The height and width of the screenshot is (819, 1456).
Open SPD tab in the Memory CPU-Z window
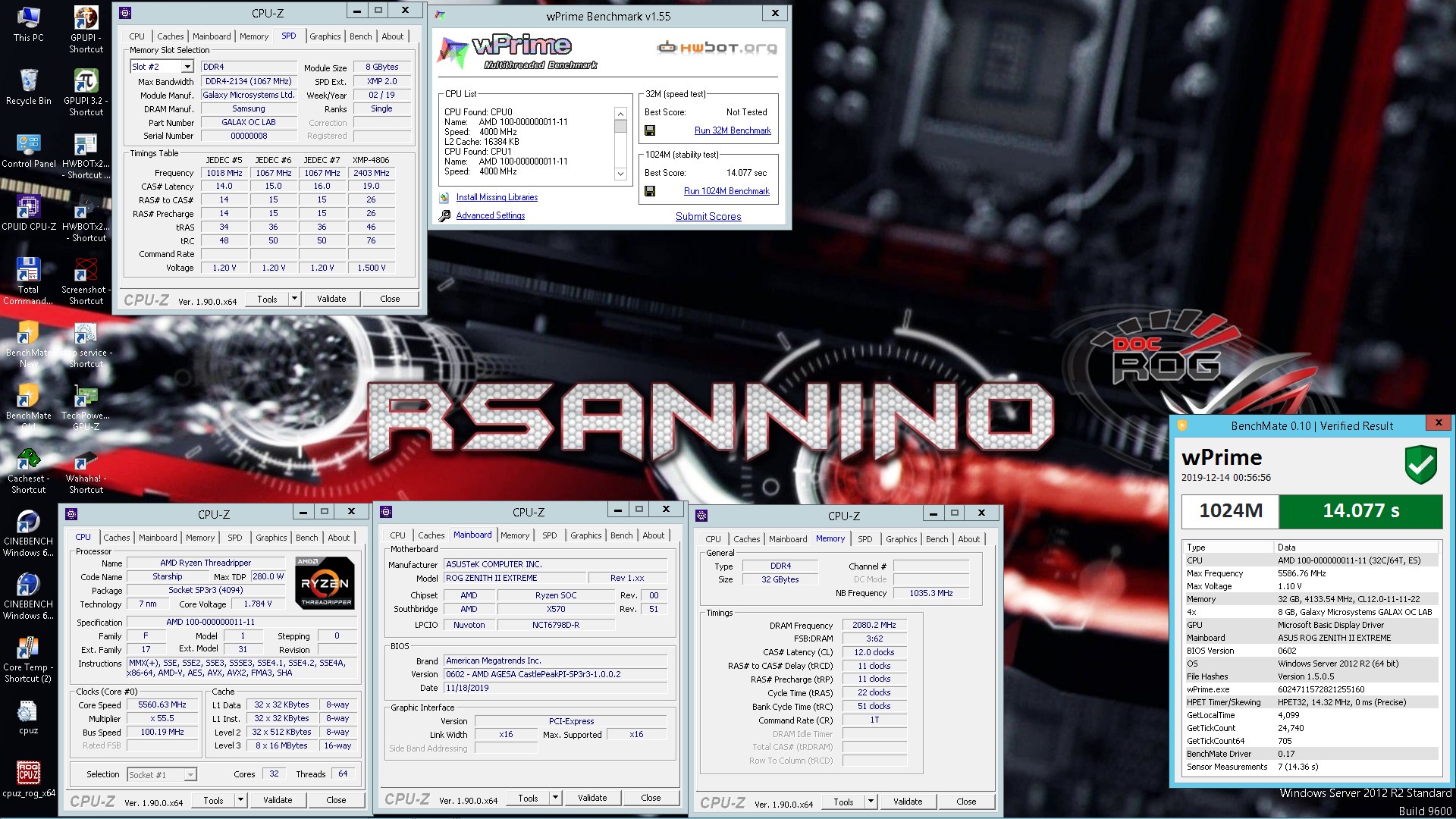(x=865, y=539)
